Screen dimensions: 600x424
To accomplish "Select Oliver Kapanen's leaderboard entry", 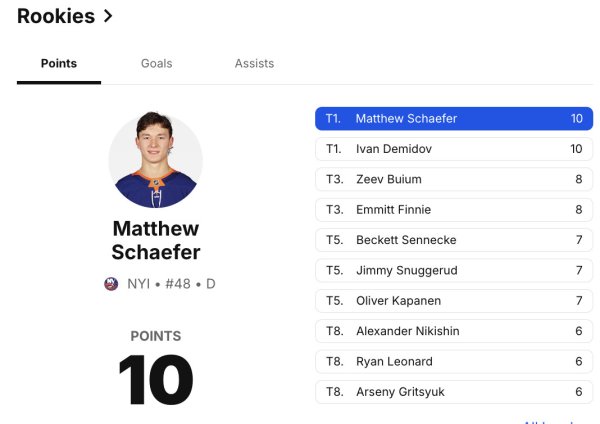I will (x=454, y=301).
